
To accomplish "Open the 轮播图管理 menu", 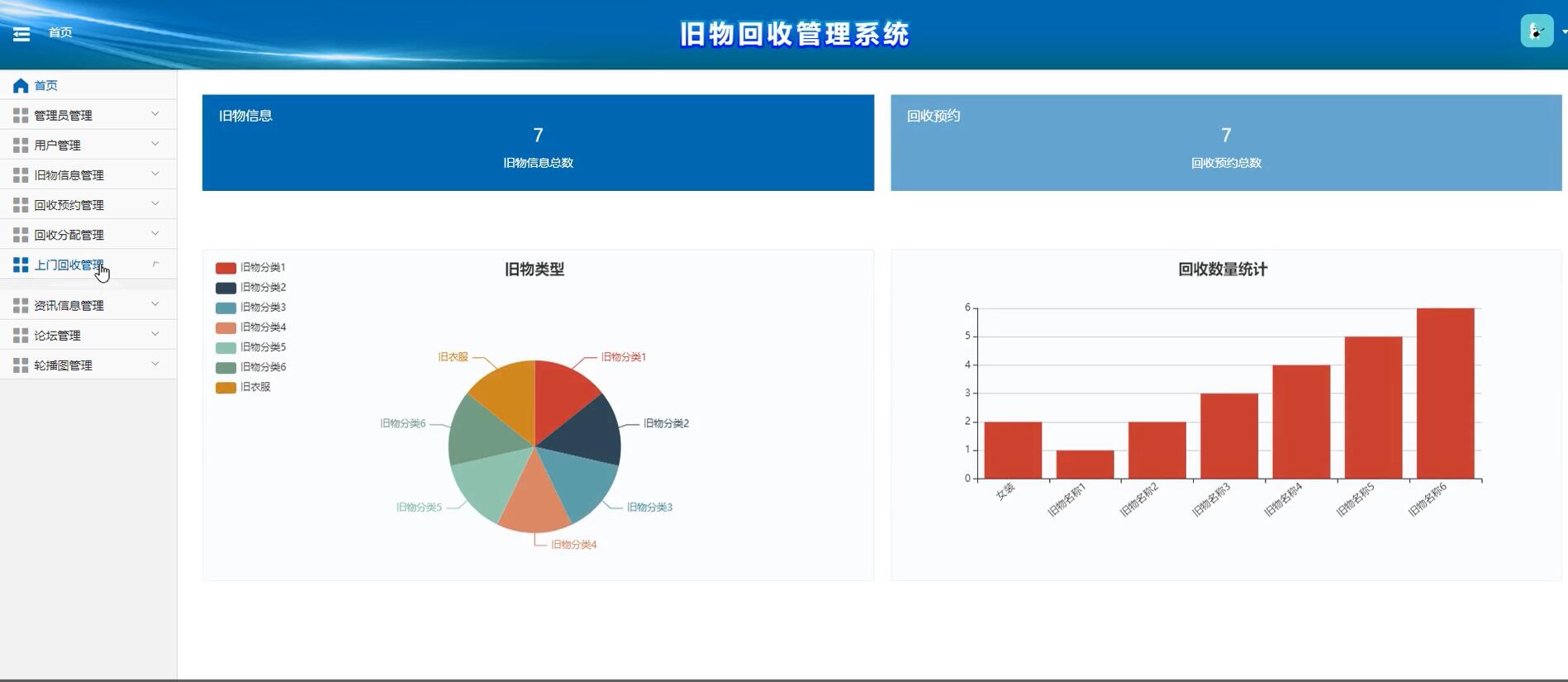I will coord(88,365).
